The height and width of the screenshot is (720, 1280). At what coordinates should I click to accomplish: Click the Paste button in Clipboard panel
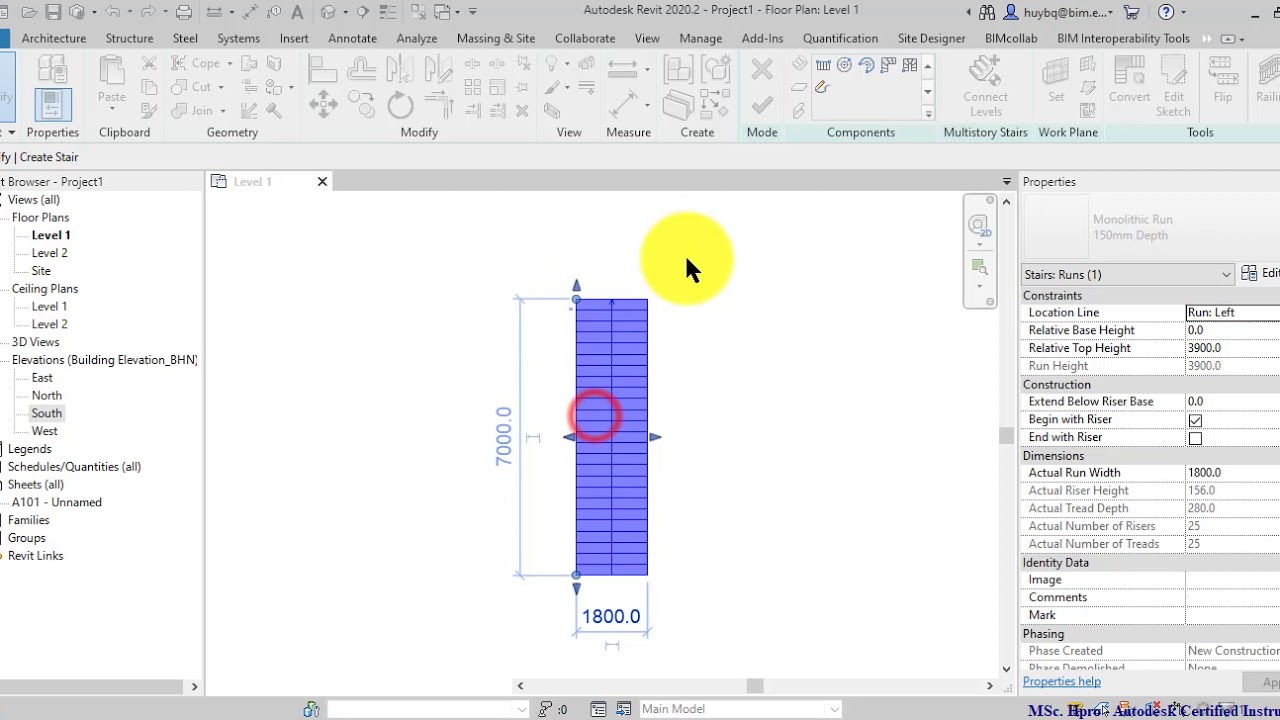[x=112, y=82]
